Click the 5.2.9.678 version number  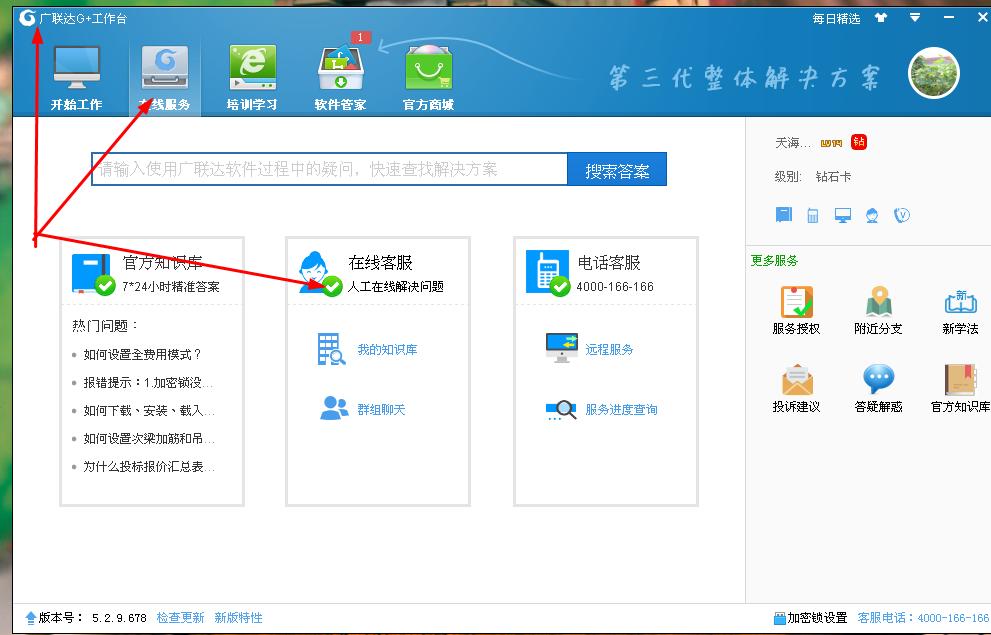(x=119, y=618)
